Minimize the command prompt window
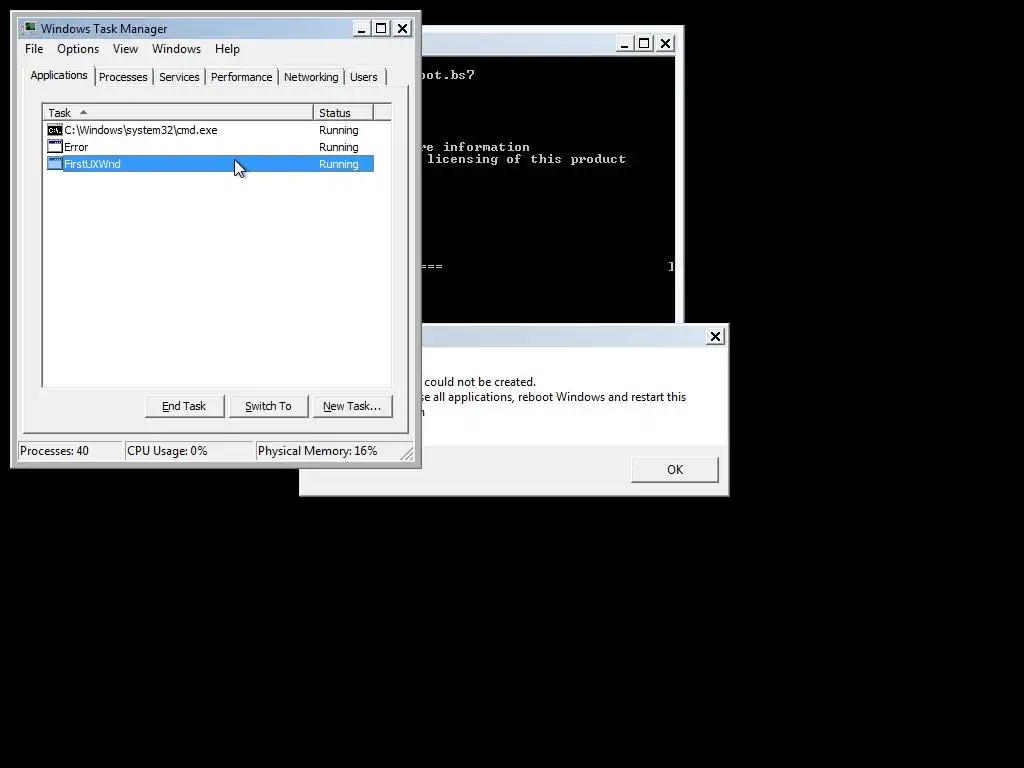This screenshot has width=1024, height=768. coord(624,44)
